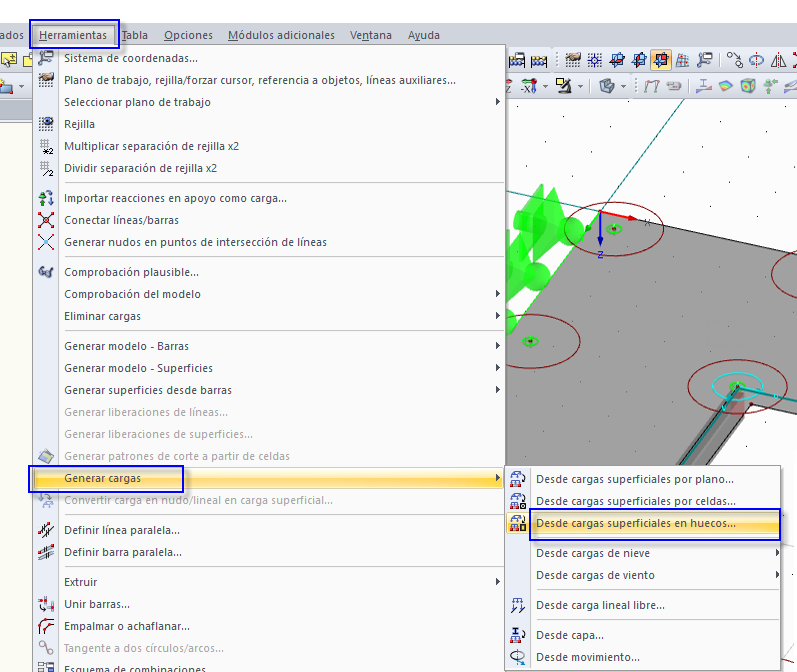Click the connect lines/members icon

(46, 220)
